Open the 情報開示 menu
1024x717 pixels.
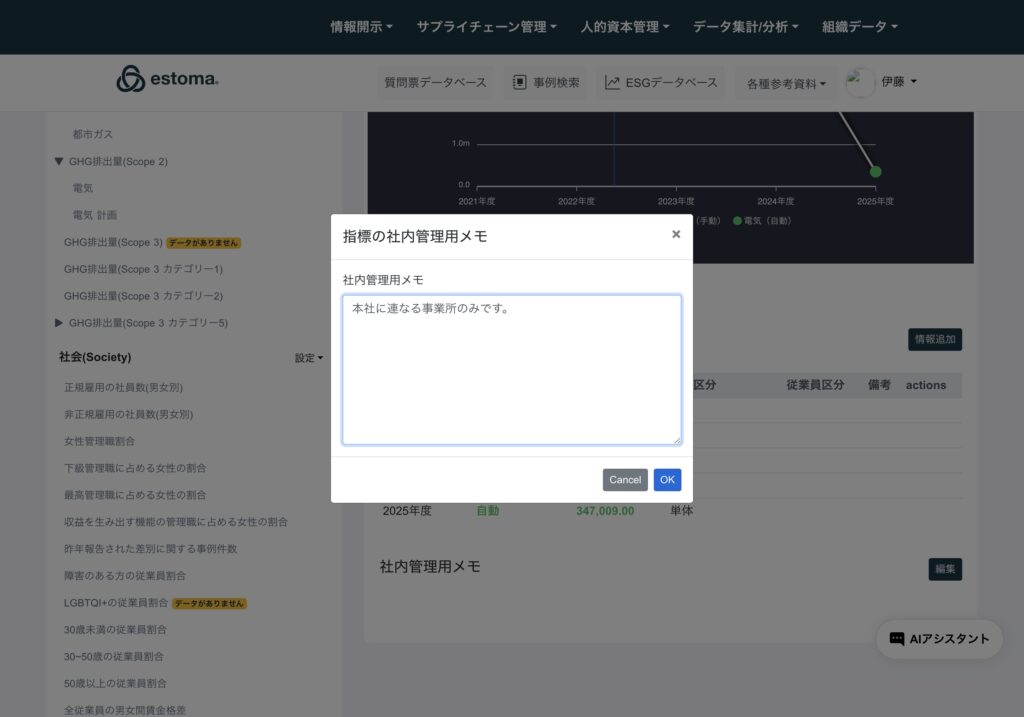coord(361,27)
